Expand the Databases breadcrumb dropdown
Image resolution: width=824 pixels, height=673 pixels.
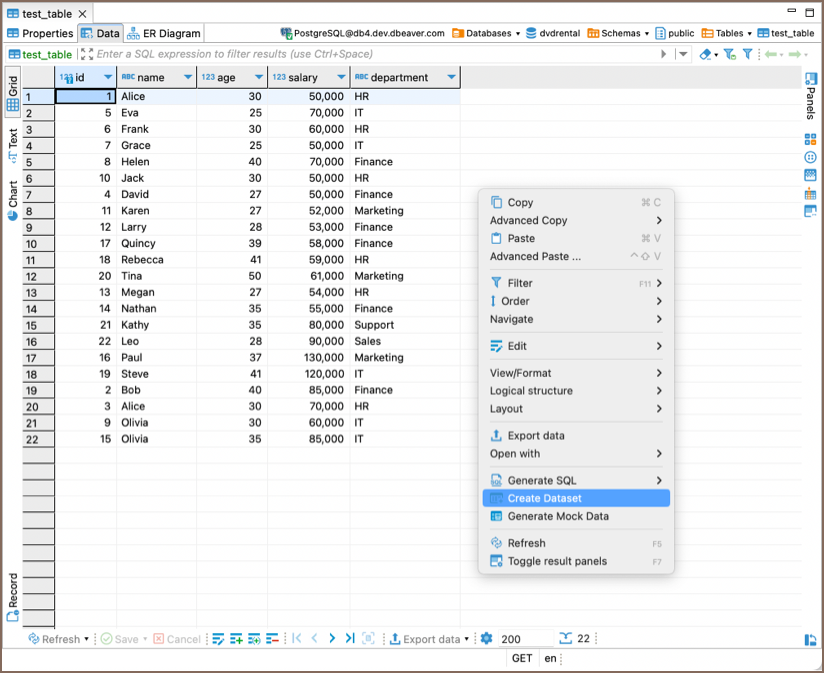point(517,33)
